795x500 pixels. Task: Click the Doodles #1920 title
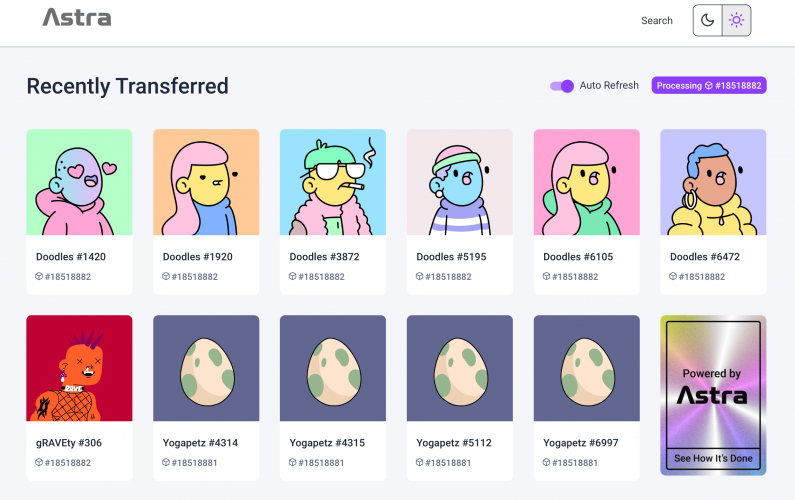(x=198, y=257)
